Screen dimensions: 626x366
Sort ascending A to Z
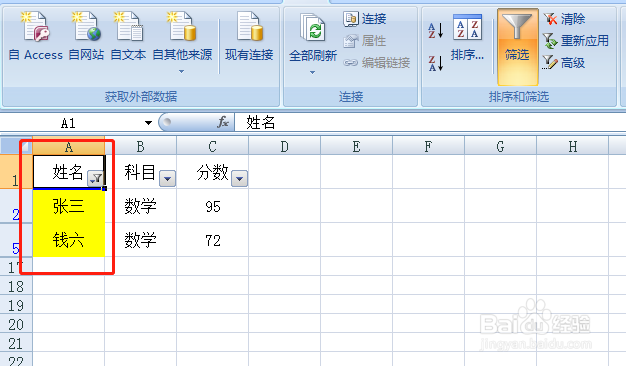pyautogui.click(x=436, y=30)
